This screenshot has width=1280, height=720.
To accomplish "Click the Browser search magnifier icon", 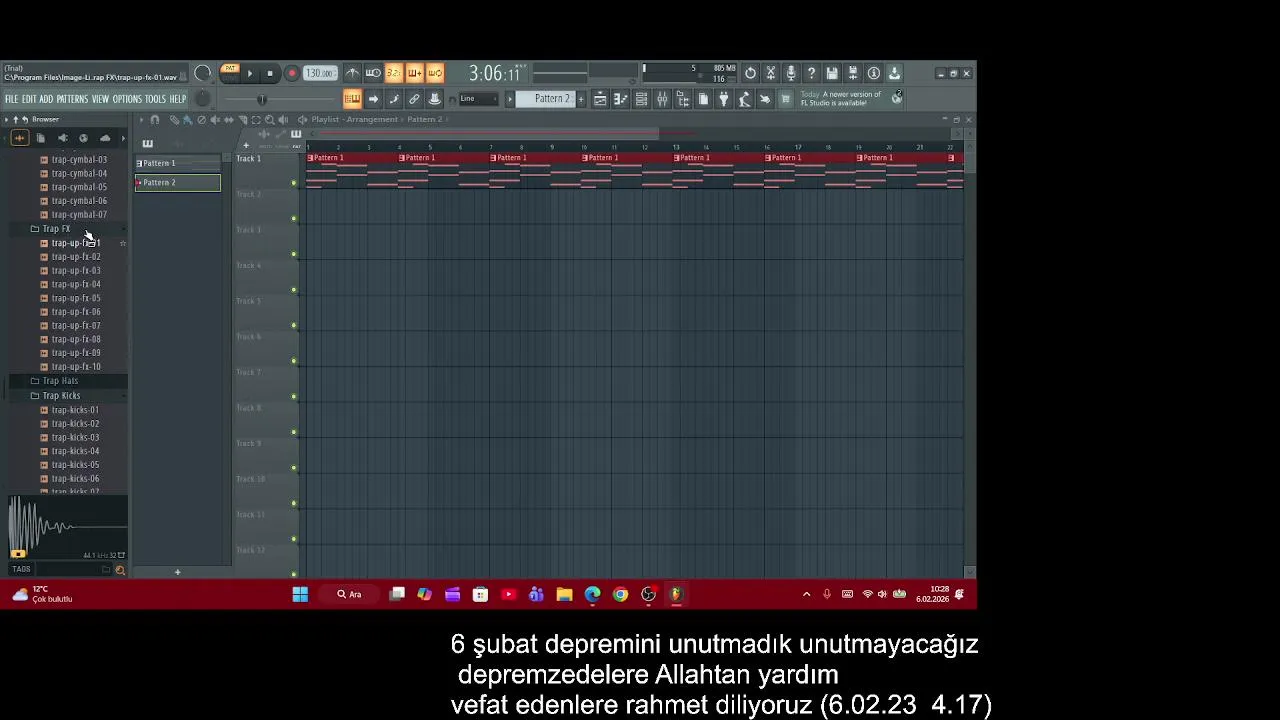I will pyautogui.click(x=120, y=570).
